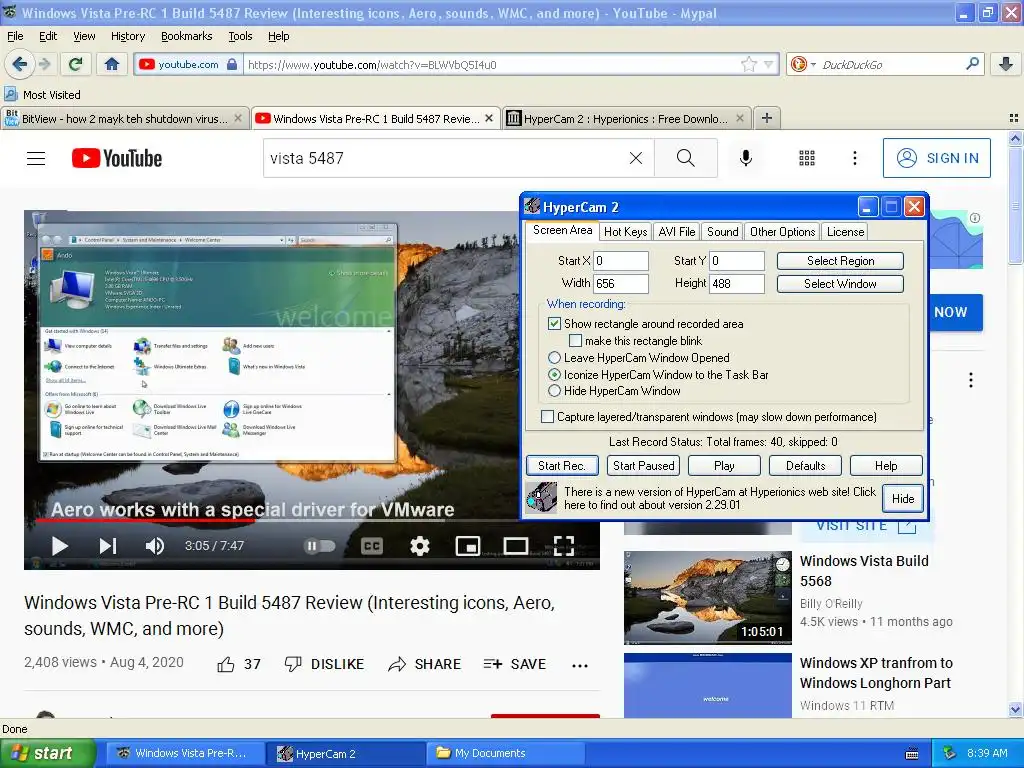Open the Bookmarks menu
This screenshot has width=1024, height=768.
[187, 36]
